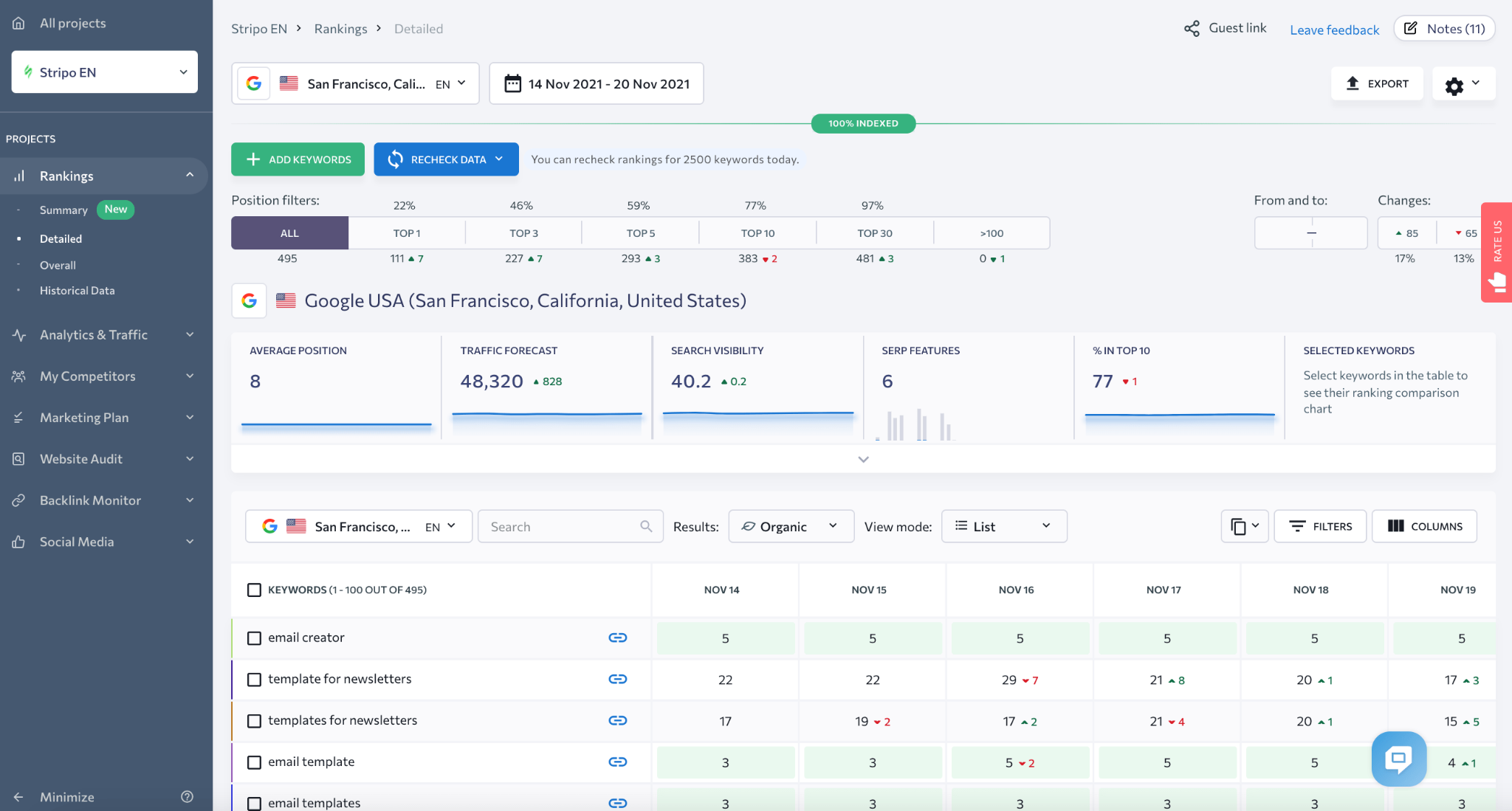Open the URL link icon for email creator

coord(618,638)
